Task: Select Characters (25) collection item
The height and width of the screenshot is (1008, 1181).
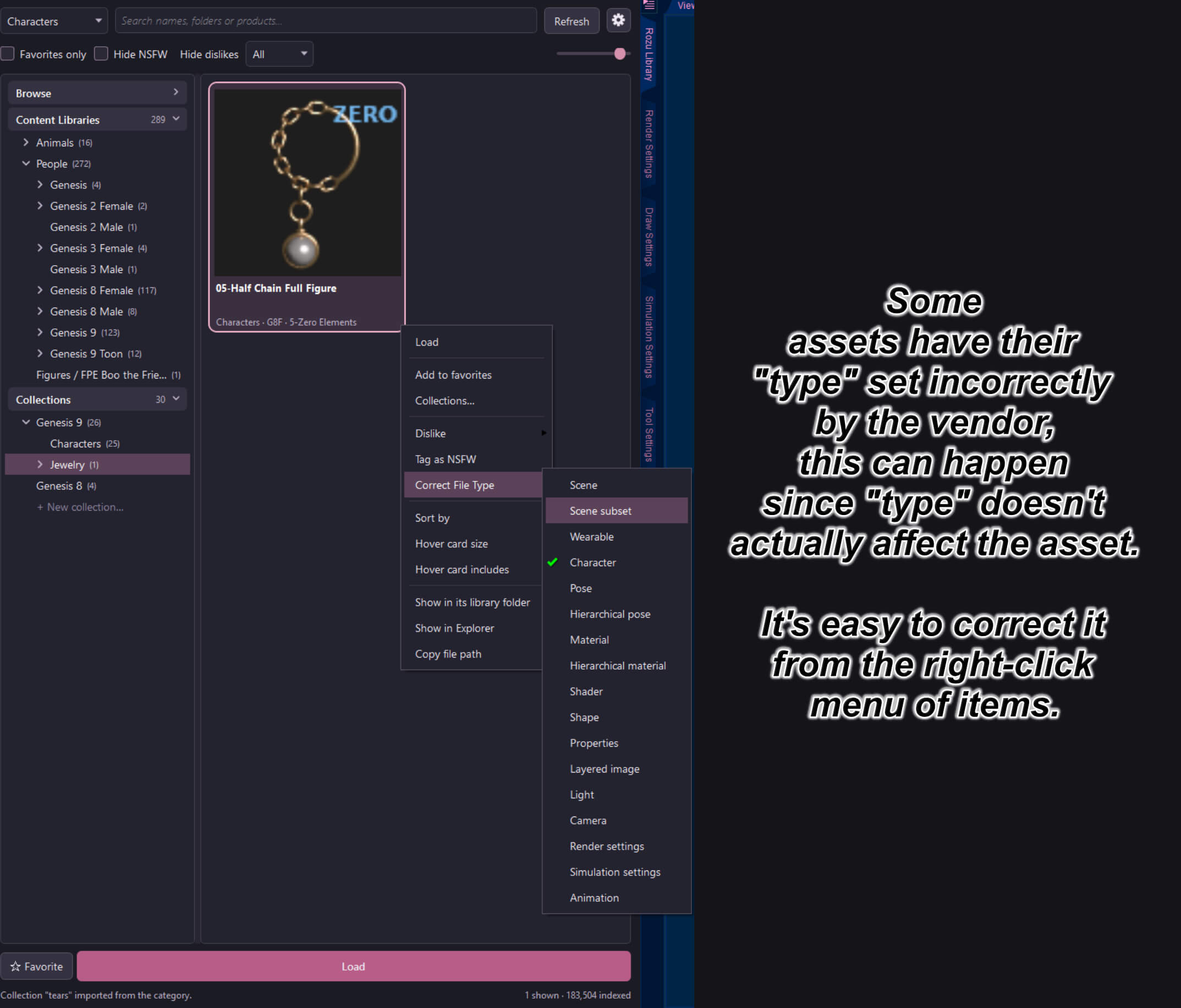Action: click(x=85, y=443)
